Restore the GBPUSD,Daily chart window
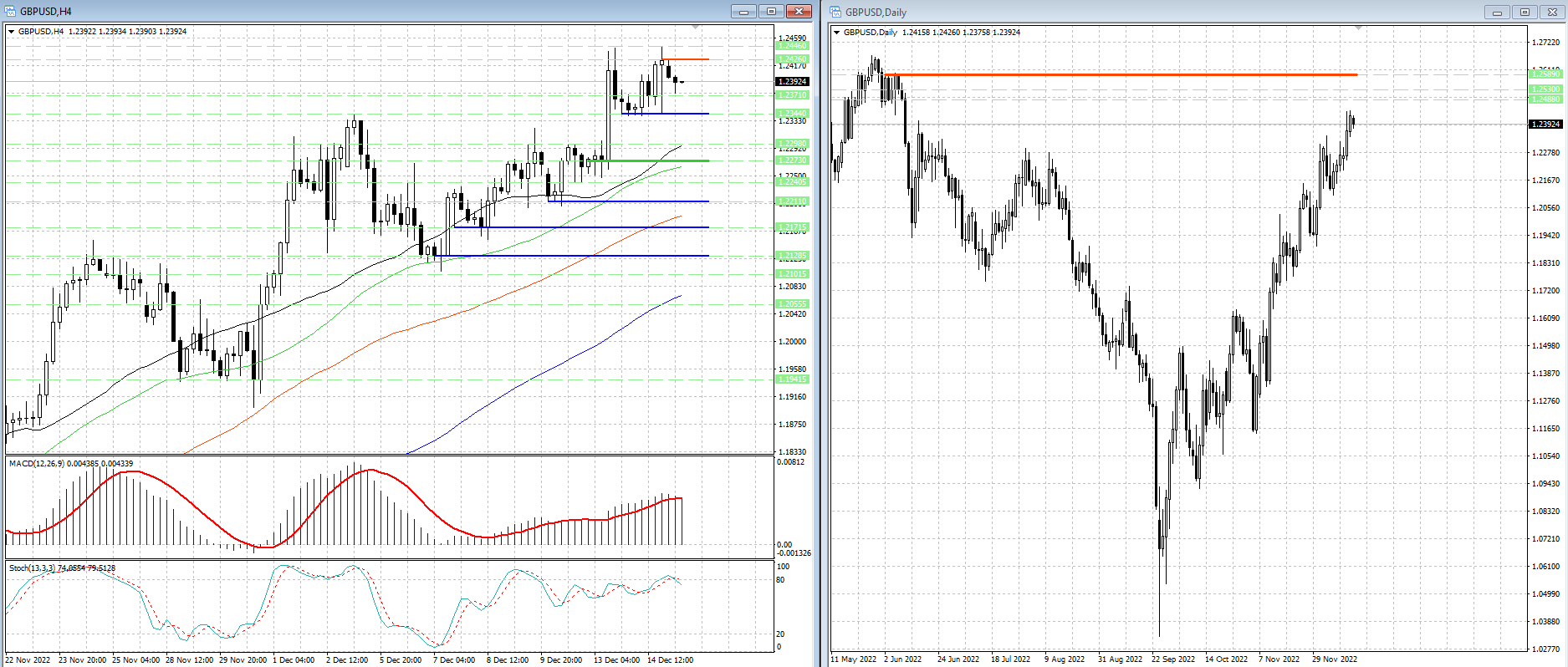Viewport: 1568px width, 667px height. tap(1525, 12)
